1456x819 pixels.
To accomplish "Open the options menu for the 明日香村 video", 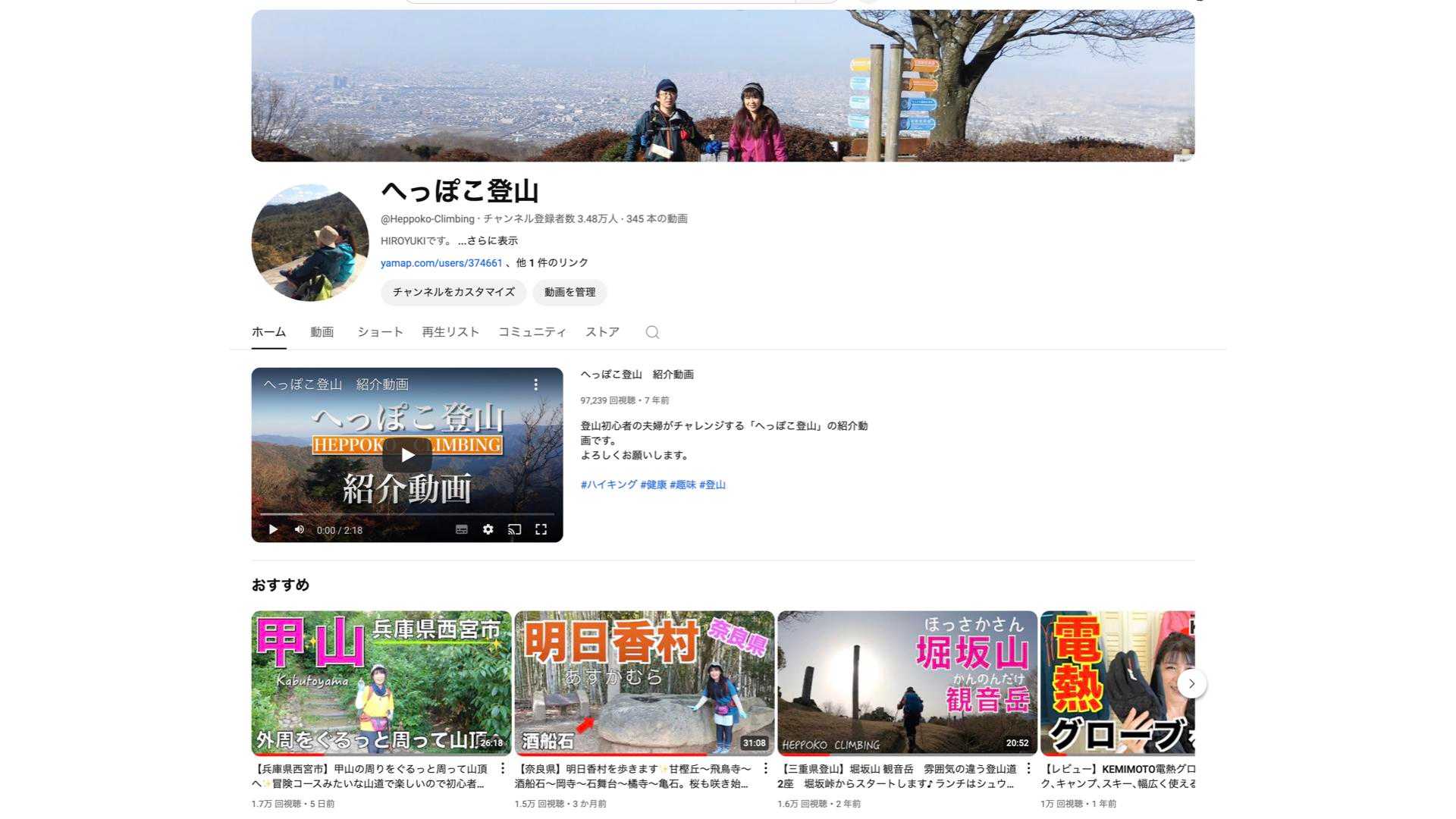I will pyautogui.click(x=765, y=768).
